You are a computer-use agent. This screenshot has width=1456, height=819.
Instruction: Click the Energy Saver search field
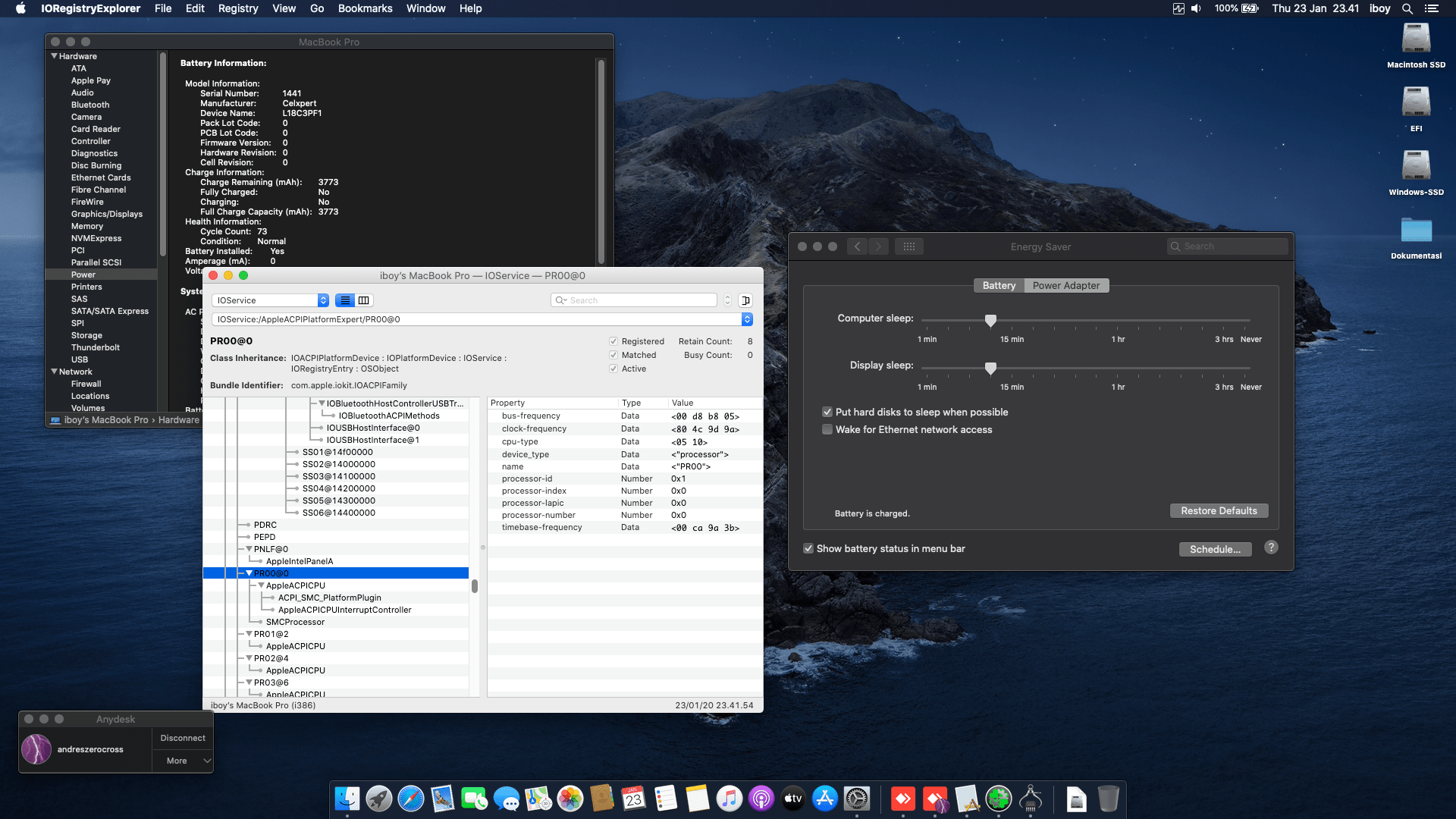click(x=1228, y=246)
